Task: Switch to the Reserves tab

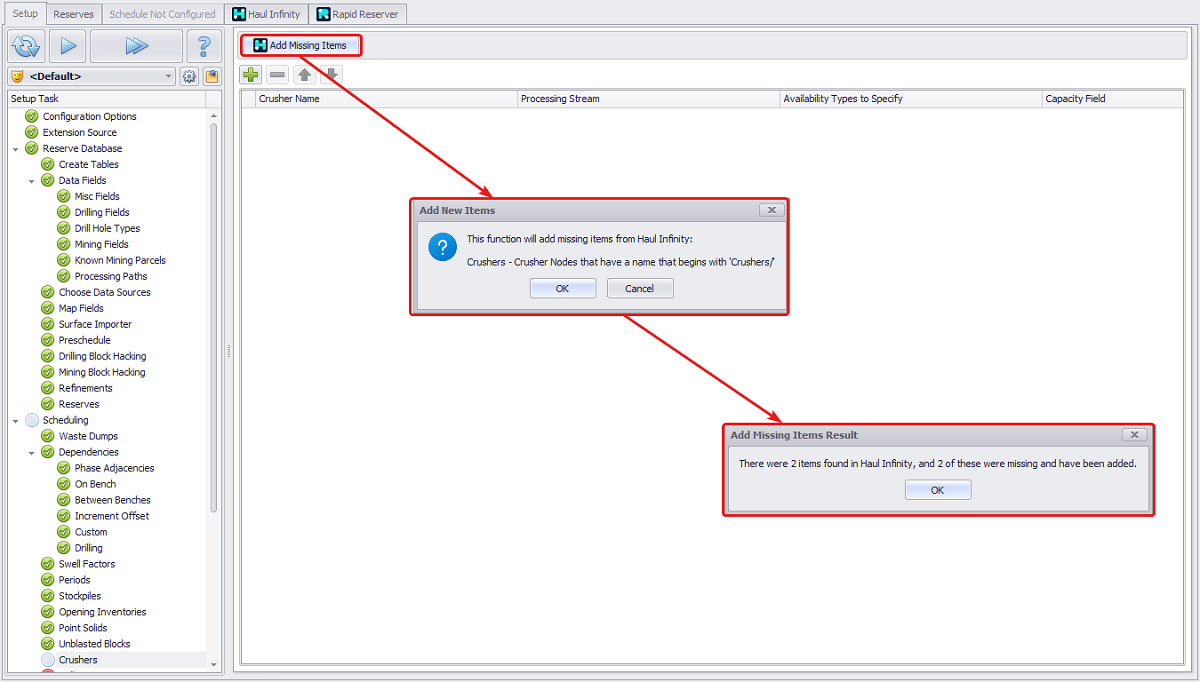Action: pos(74,14)
